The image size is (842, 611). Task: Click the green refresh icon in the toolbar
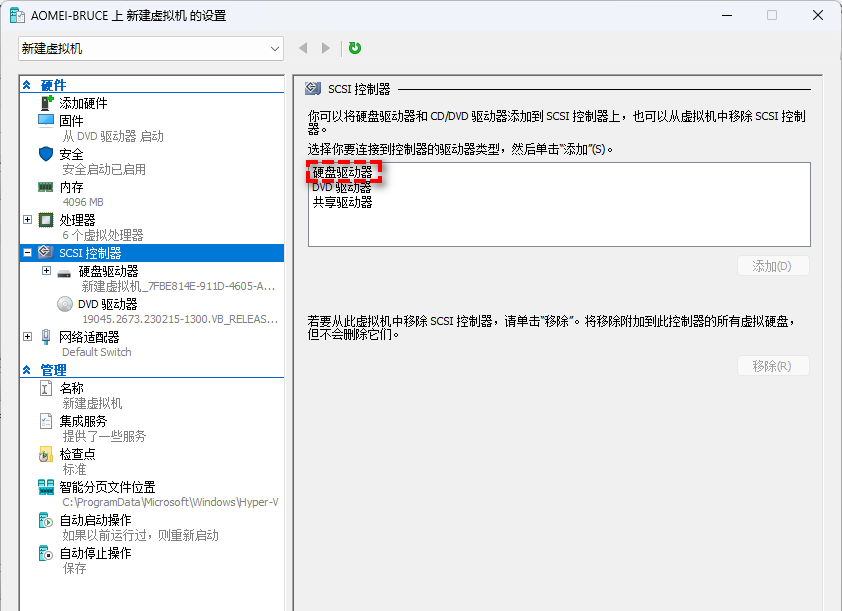click(353, 47)
